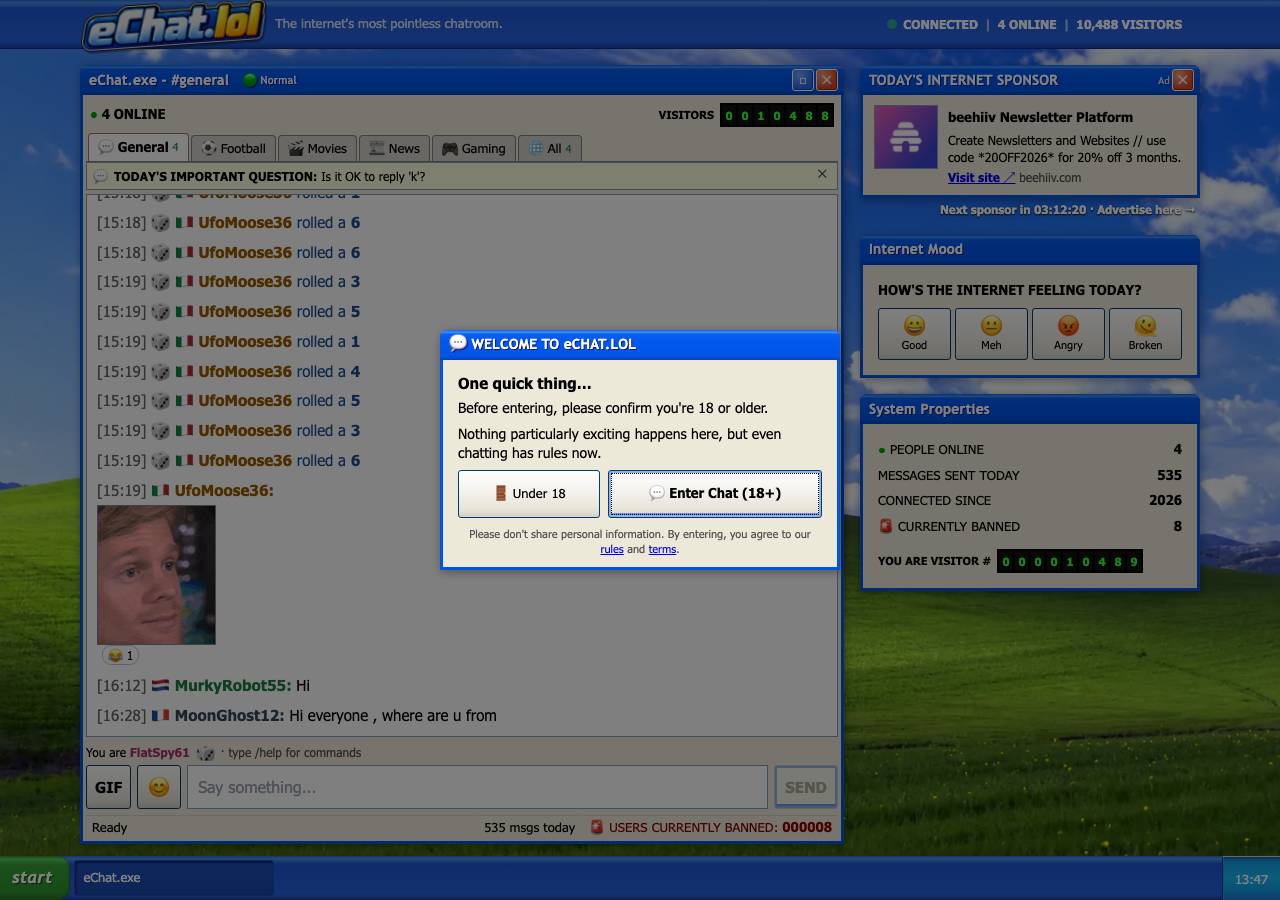
Task: Open the emoji picker smiley
Action: 159,787
